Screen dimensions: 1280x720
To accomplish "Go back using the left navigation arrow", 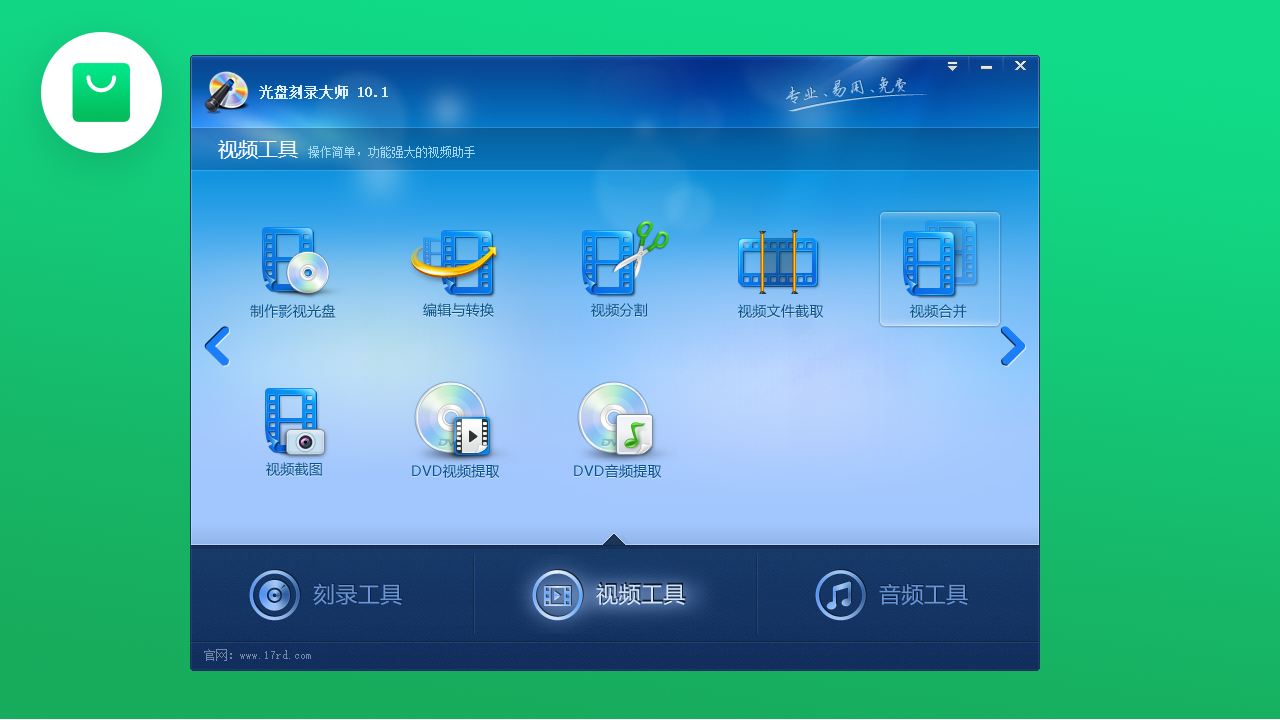I will click(x=217, y=346).
